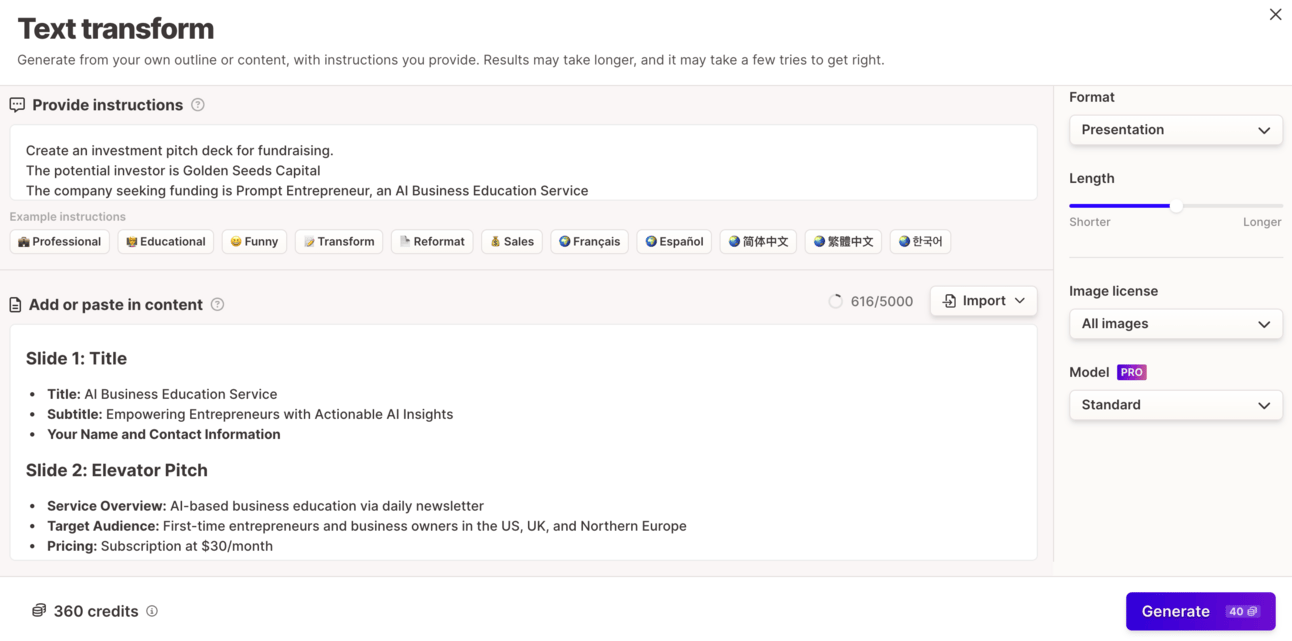The height and width of the screenshot is (641, 1292).
Task: Select the Funny example instruction chip
Action: [x=254, y=242]
